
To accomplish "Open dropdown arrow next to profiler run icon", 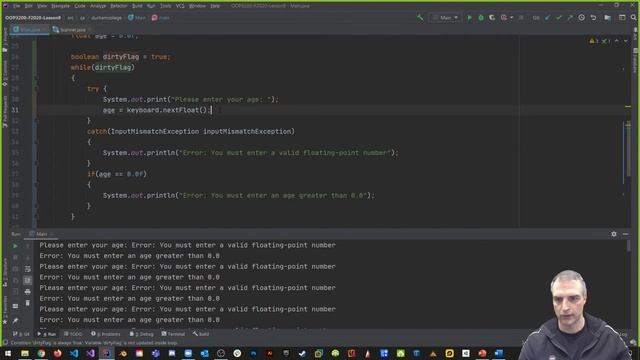I will [x=511, y=18].
